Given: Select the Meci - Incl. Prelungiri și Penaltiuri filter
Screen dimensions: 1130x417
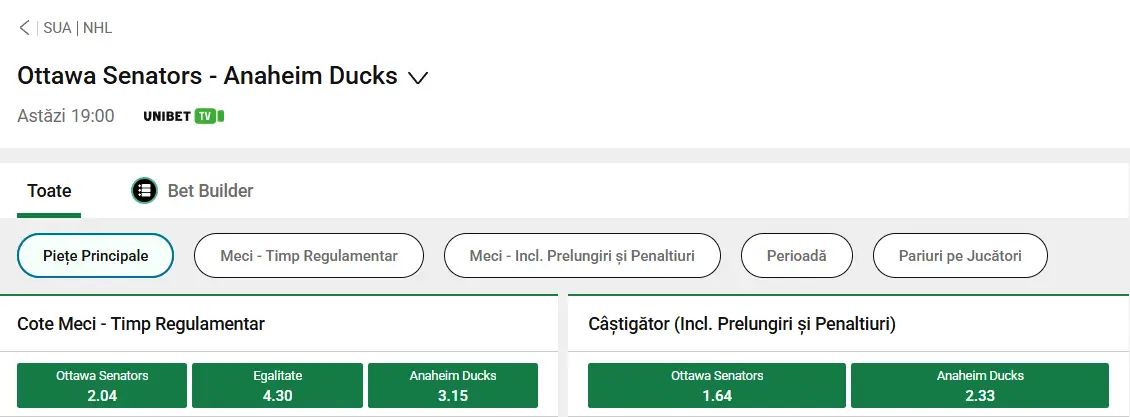Looking at the screenshot, I should coord(582,256).
